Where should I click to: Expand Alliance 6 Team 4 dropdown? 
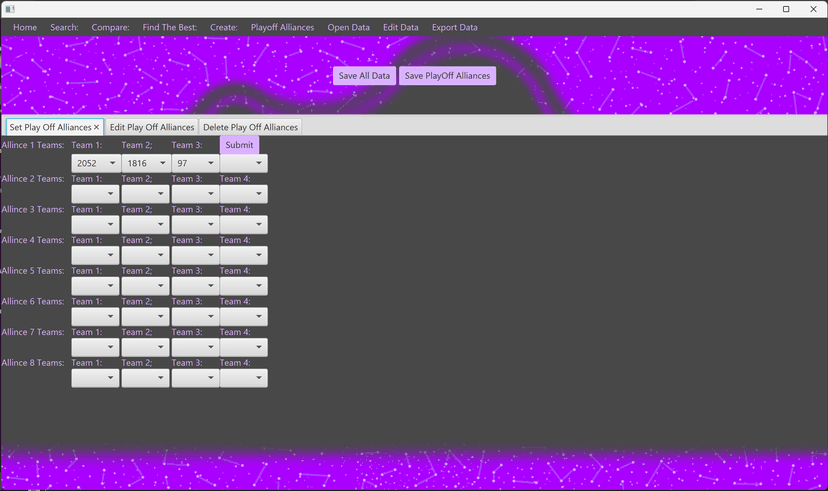pyautogui.click(x=244, y=317)
